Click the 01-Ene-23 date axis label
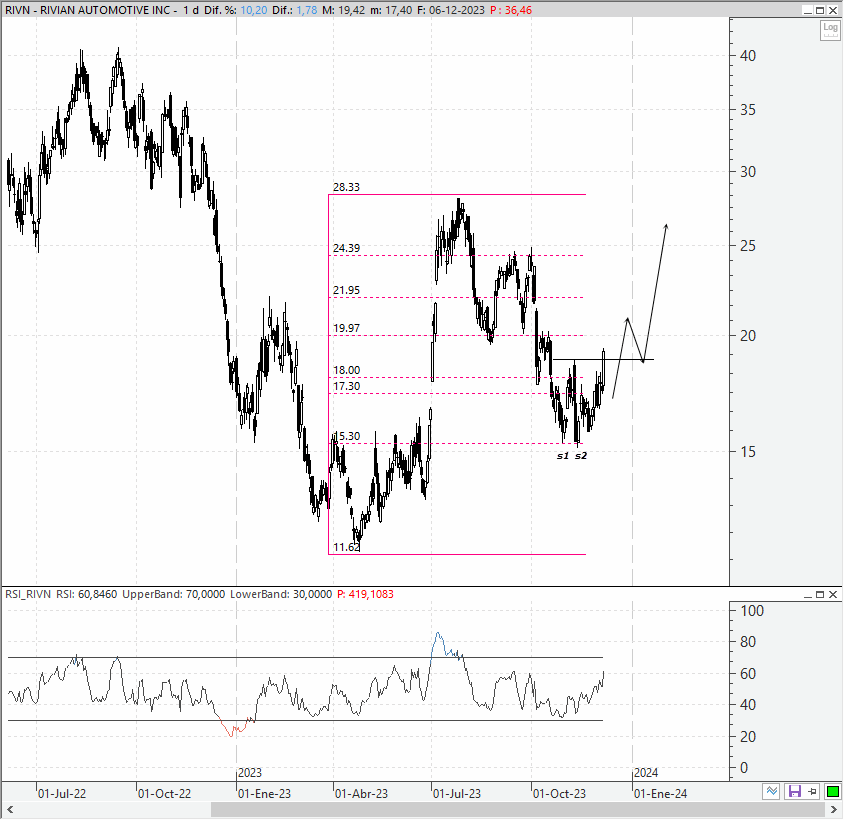The height and width of the screenshot is (820, 844). pos(264,794)
